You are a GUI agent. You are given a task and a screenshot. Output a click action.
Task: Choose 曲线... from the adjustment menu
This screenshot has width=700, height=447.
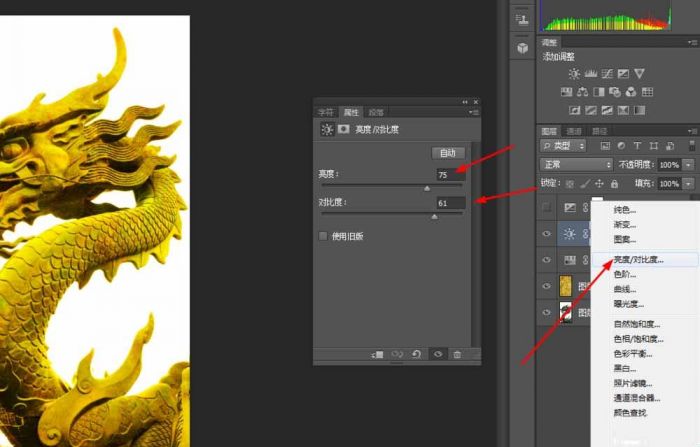[x=625, y=289]
